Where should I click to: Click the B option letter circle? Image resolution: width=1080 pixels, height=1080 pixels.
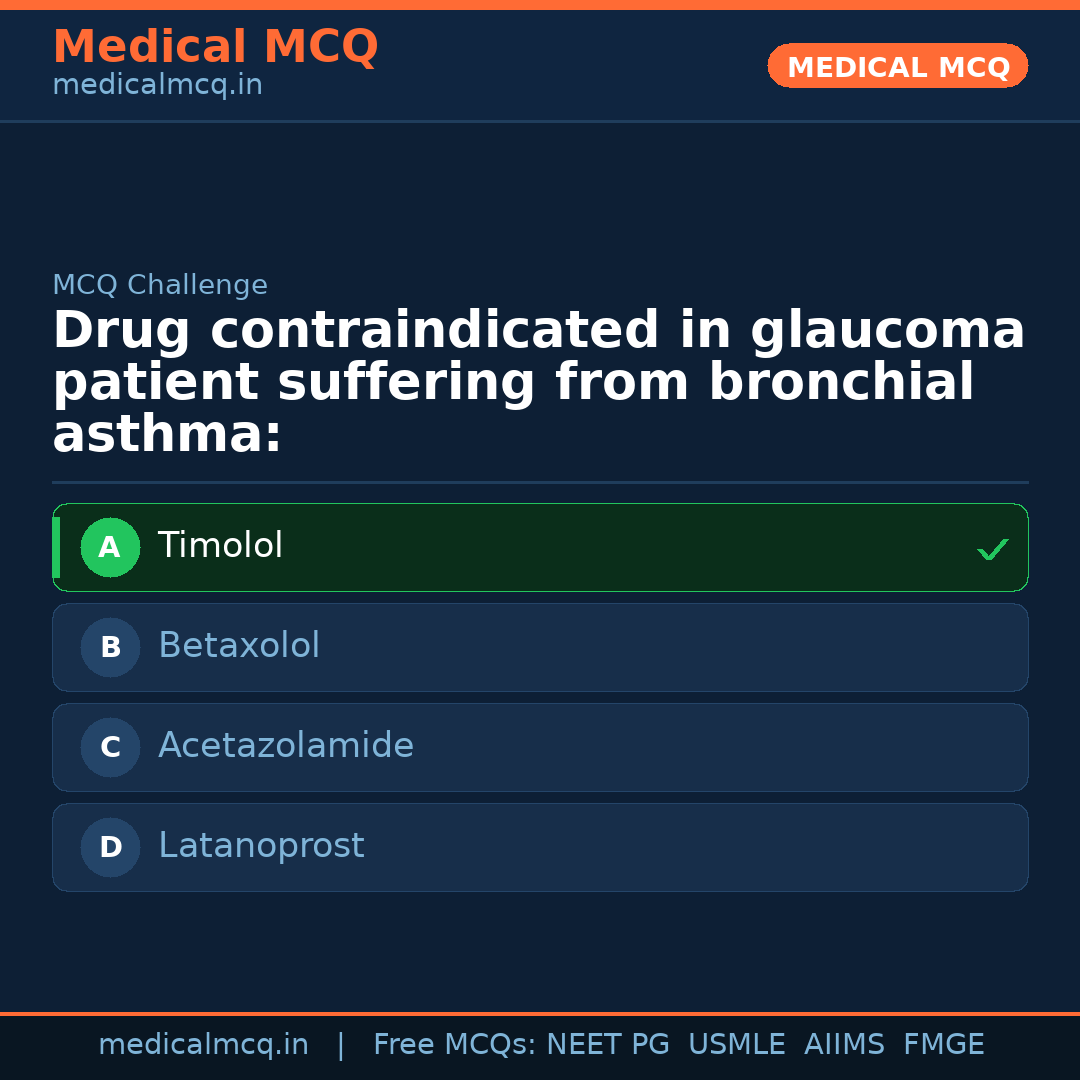pos(110,647)
